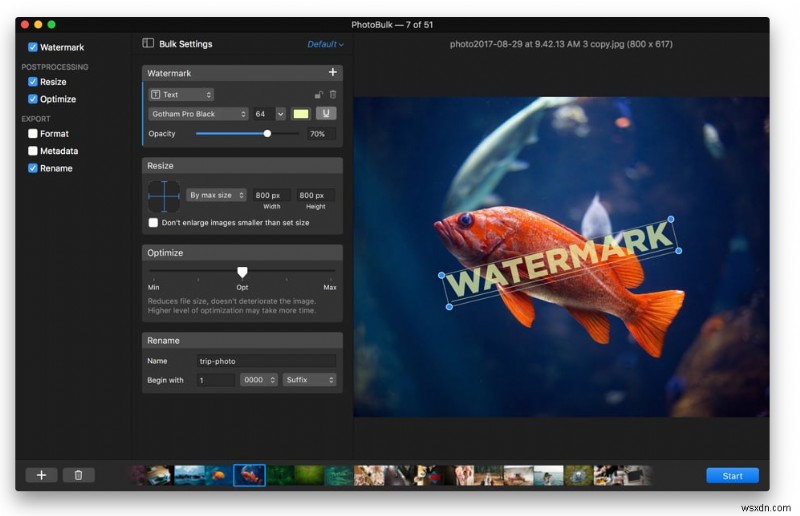Check Don't enlarge images smaller than set size
The width and height of the screenshot is (800, 516).
(153, 223)
